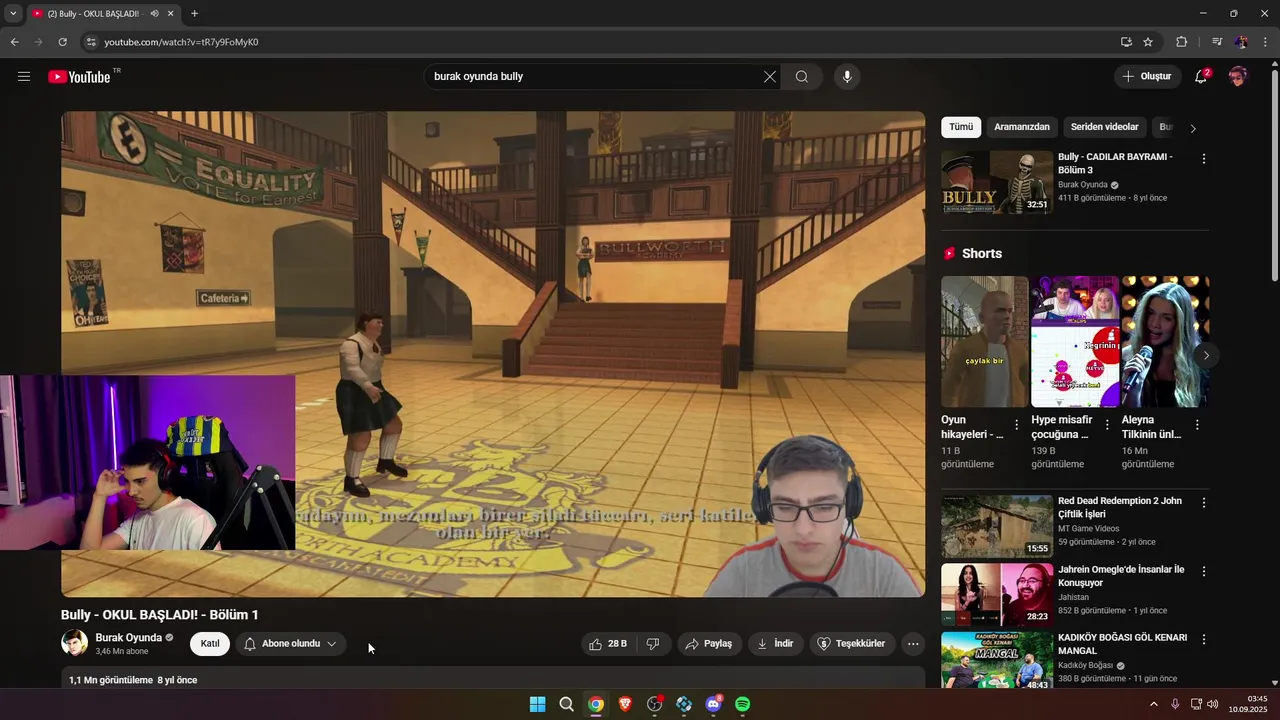Mute the tab via speaker icon
Screen dimensions: 1280x720
click(x=154, y=14)
